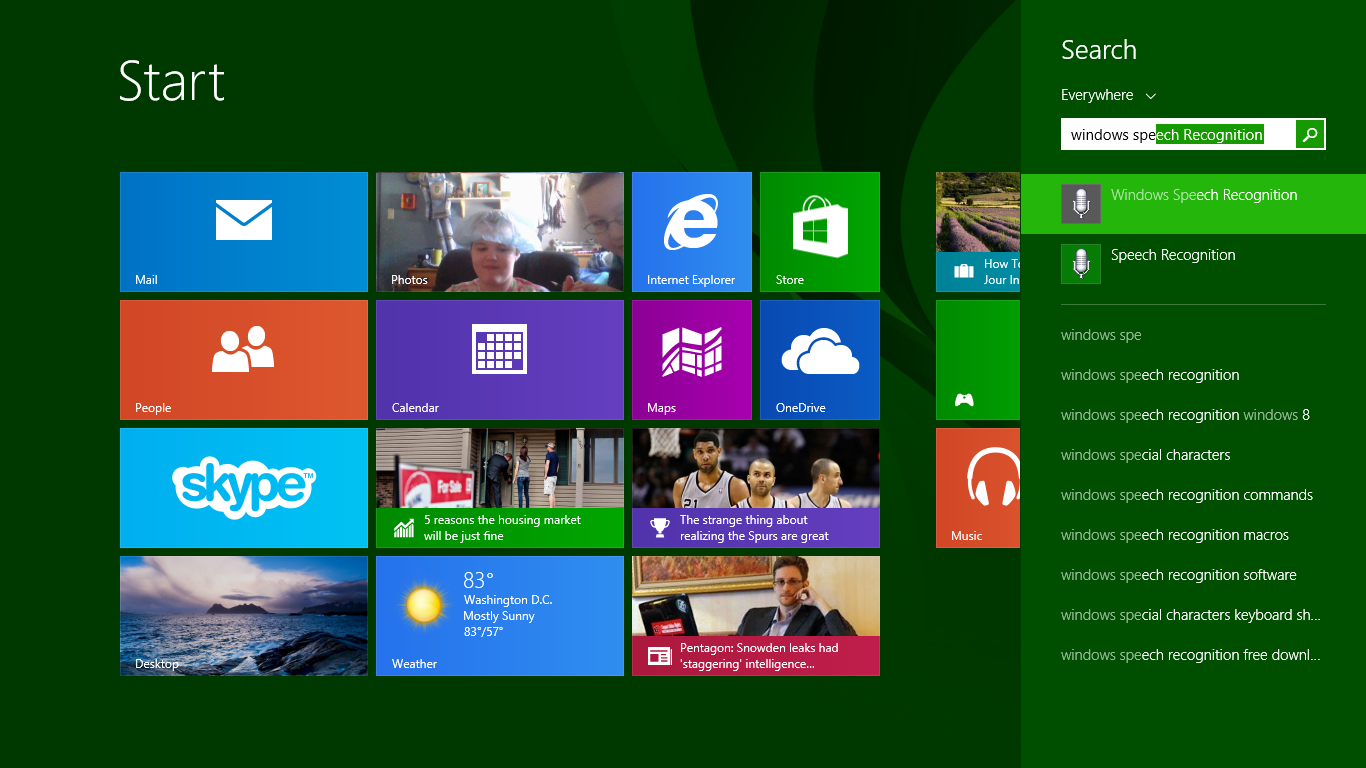Open the Spurs Sports tile
The width and height of the screenshot is (1366, 768).
[x=756, y=488]
